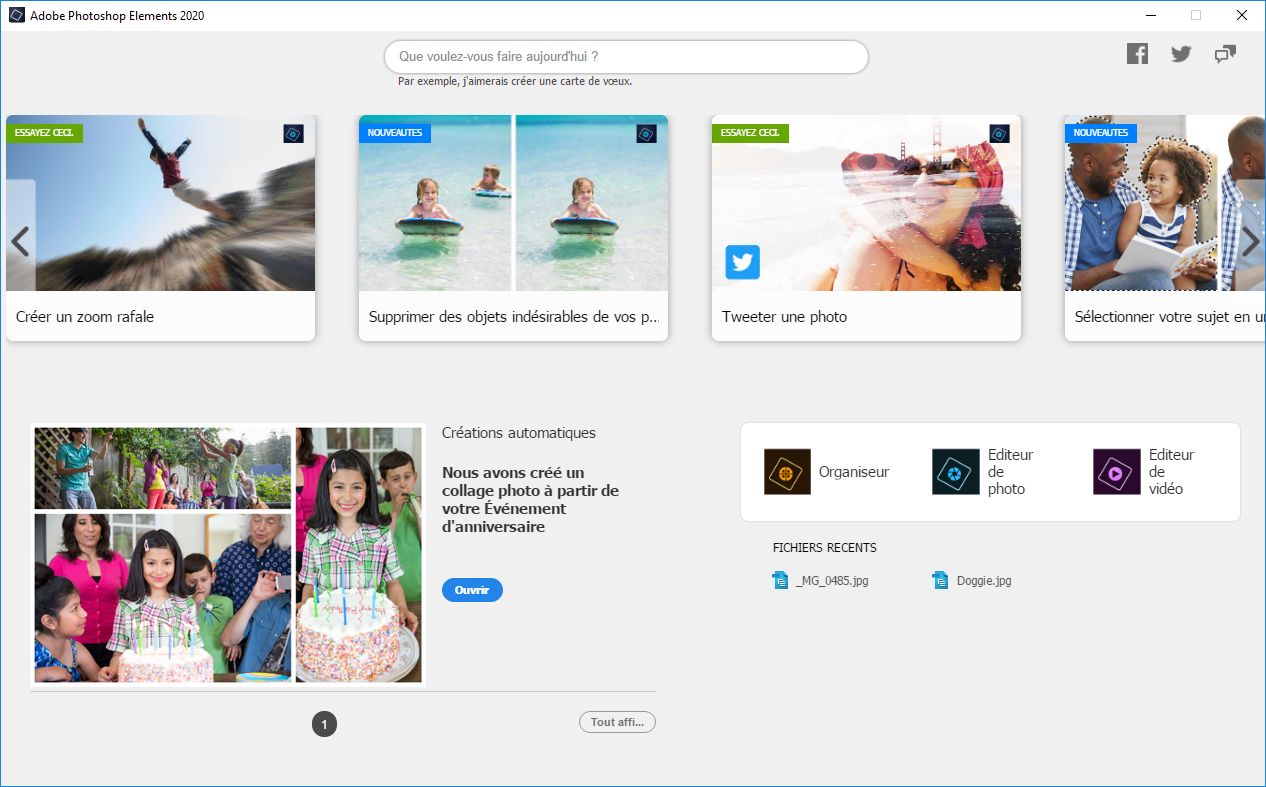The width and height of the screenshot is (1266, 787).
Task: Select page indicator 1 below the collage
Action: coord(324,723)
